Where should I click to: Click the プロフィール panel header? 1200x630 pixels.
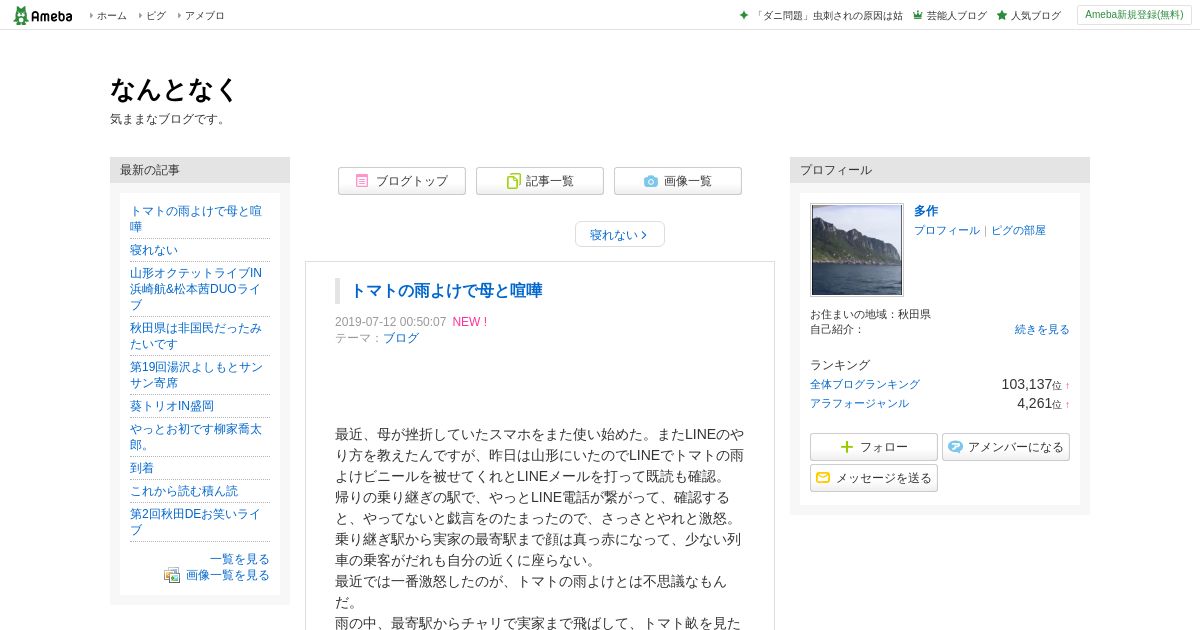tap(940, 170)
